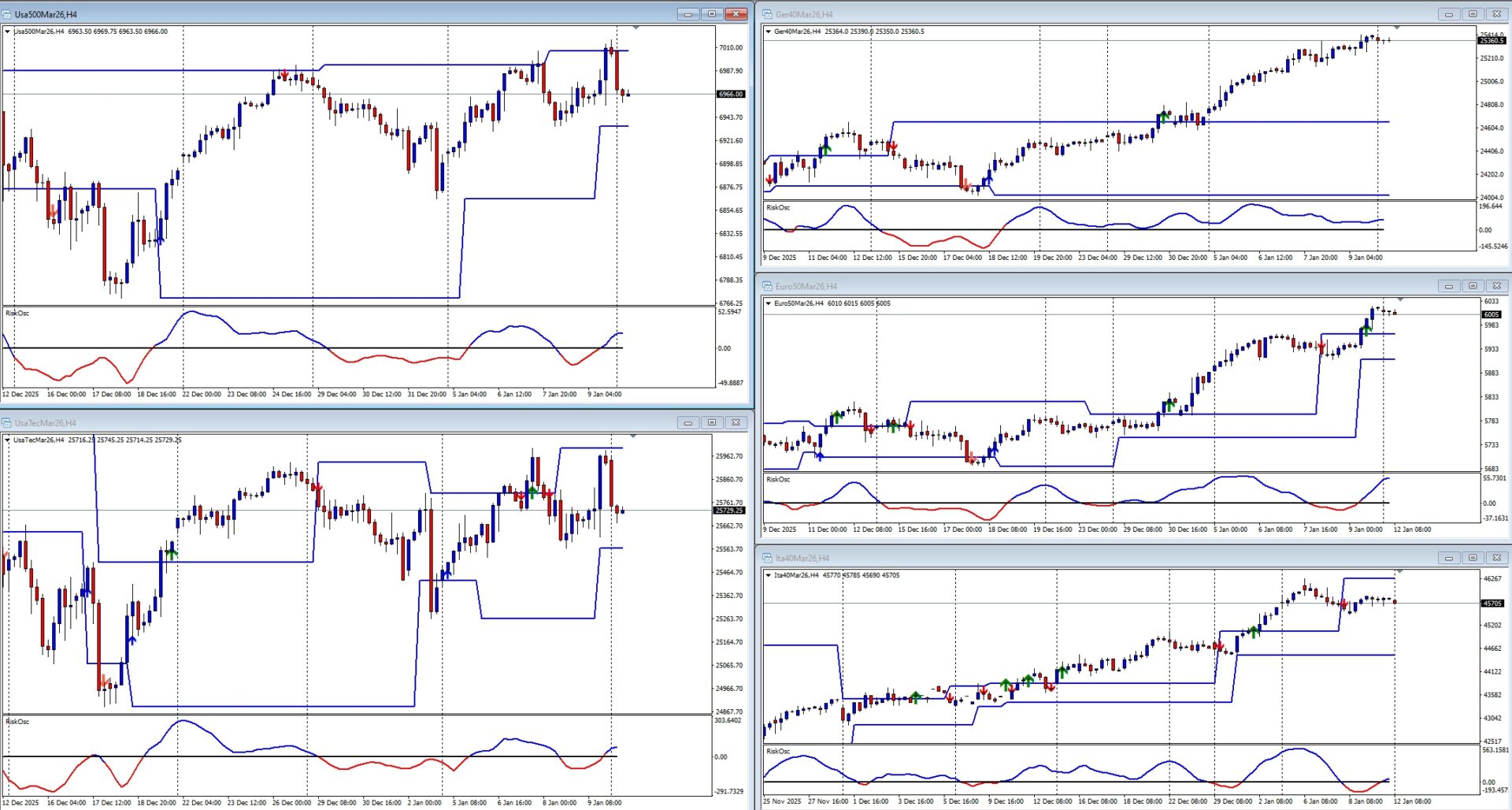Click the green buy arrow on UsaTecMar26 near 25563
The width and height of the screenshot is (1512, 810).
(x=172, y=553)
